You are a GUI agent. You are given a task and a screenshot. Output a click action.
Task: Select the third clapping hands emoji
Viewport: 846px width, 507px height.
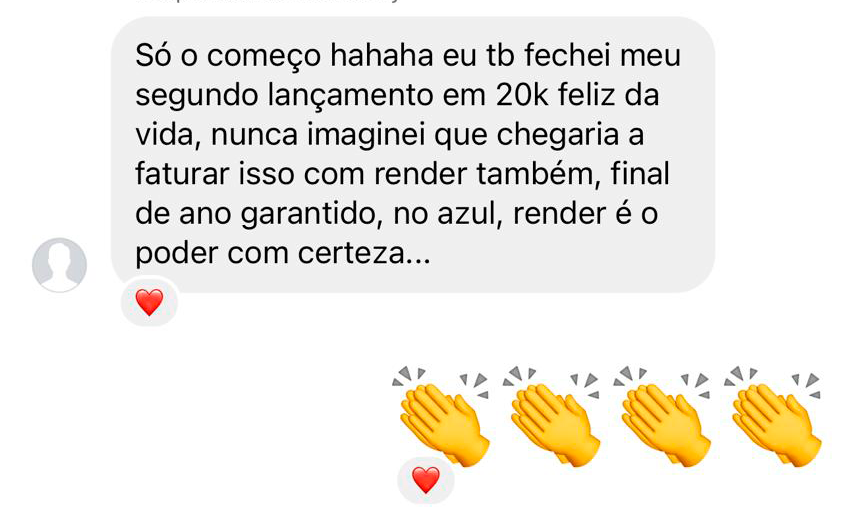(x=663, y=416)
